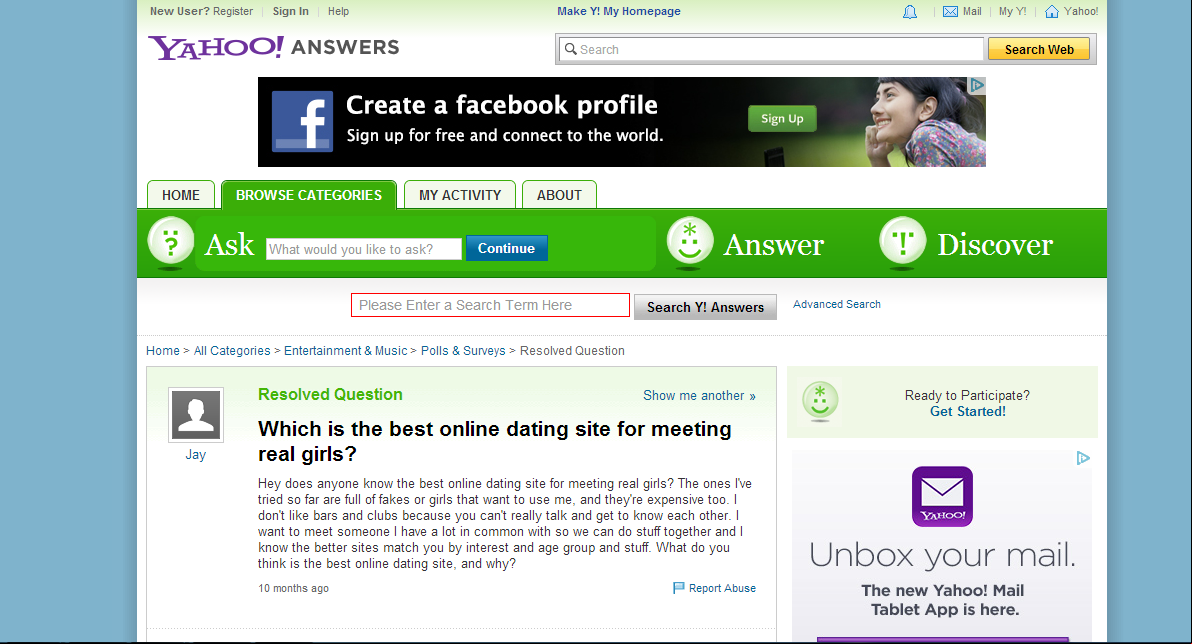Click the AdChoices icon on Yahoo Mail ad
Viewport: 1192px width, 644px height.
[1083, 458]
